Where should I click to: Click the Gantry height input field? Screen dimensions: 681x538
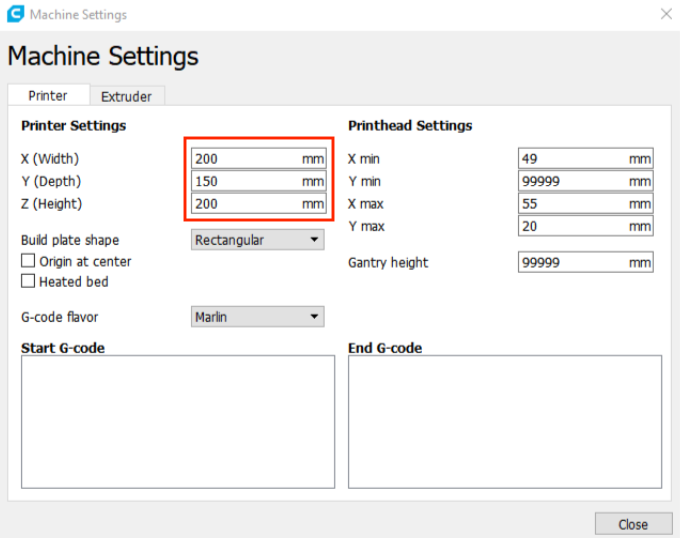tap(585, 262)
